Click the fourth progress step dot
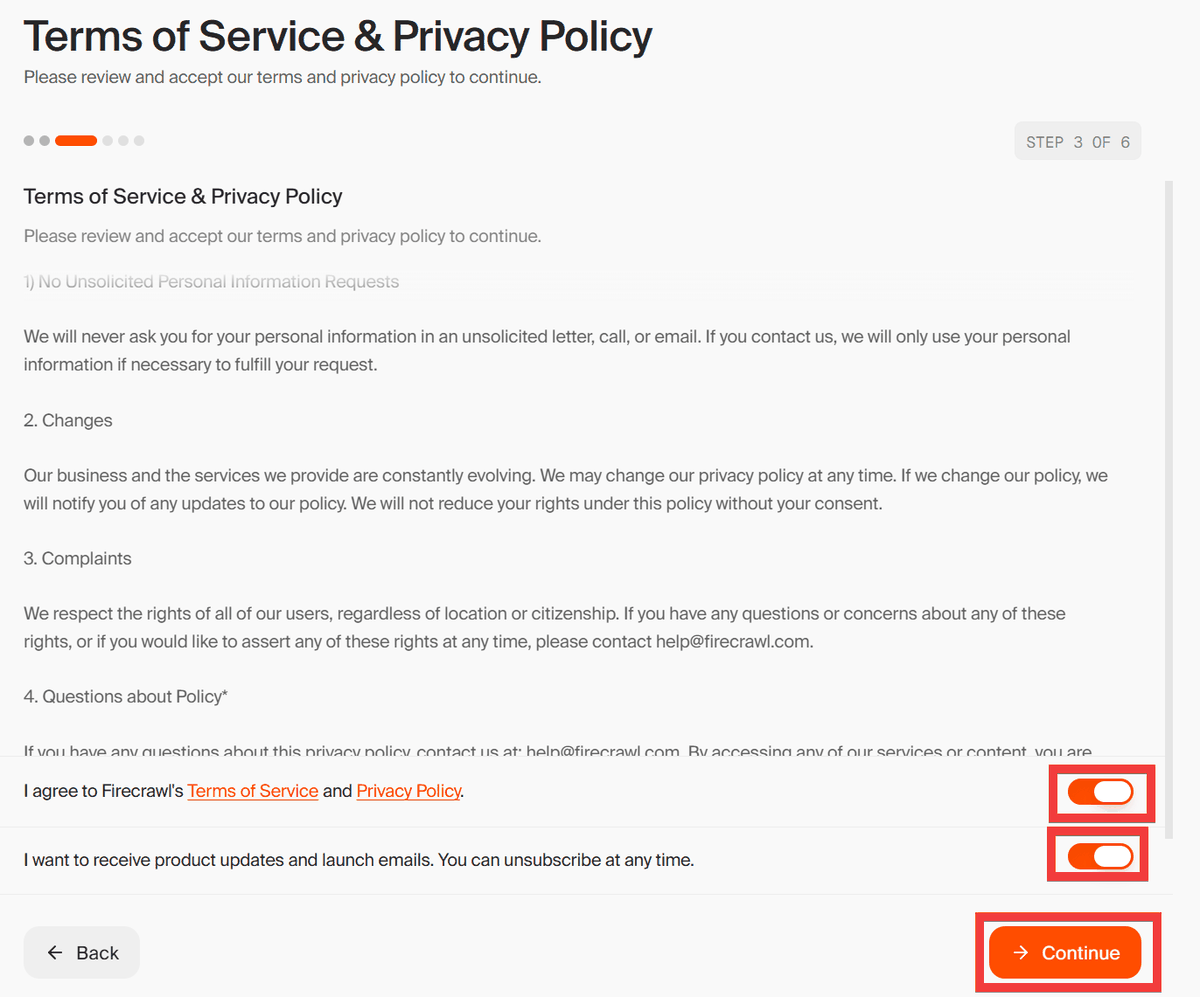1200x997 pixels. (108, 141)
